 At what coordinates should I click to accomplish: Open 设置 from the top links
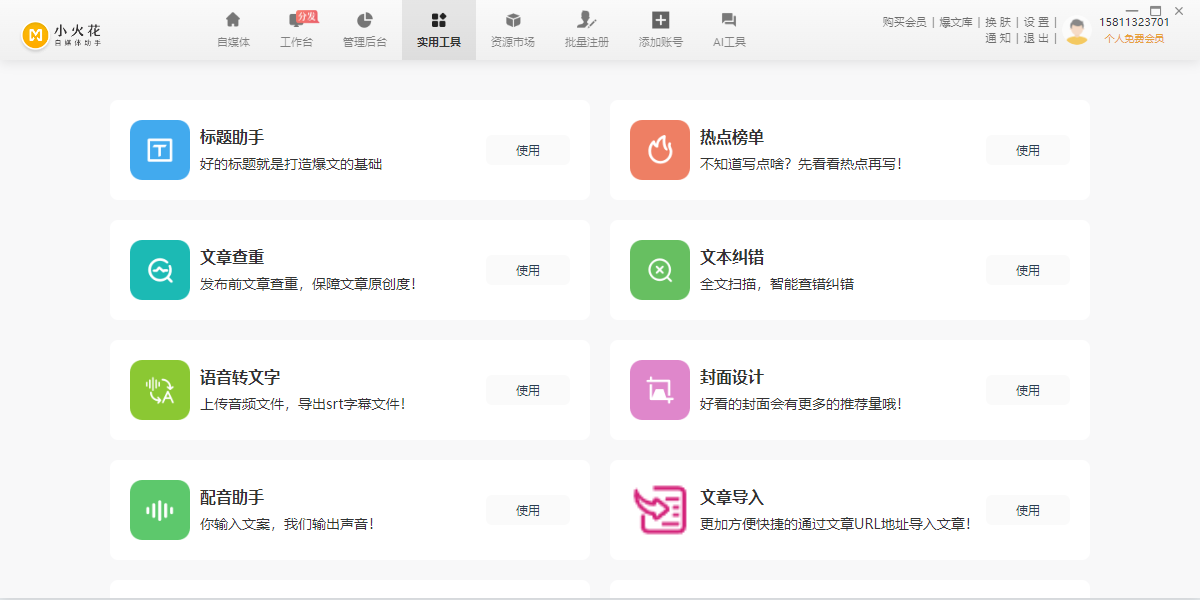tap(1036, 22)
